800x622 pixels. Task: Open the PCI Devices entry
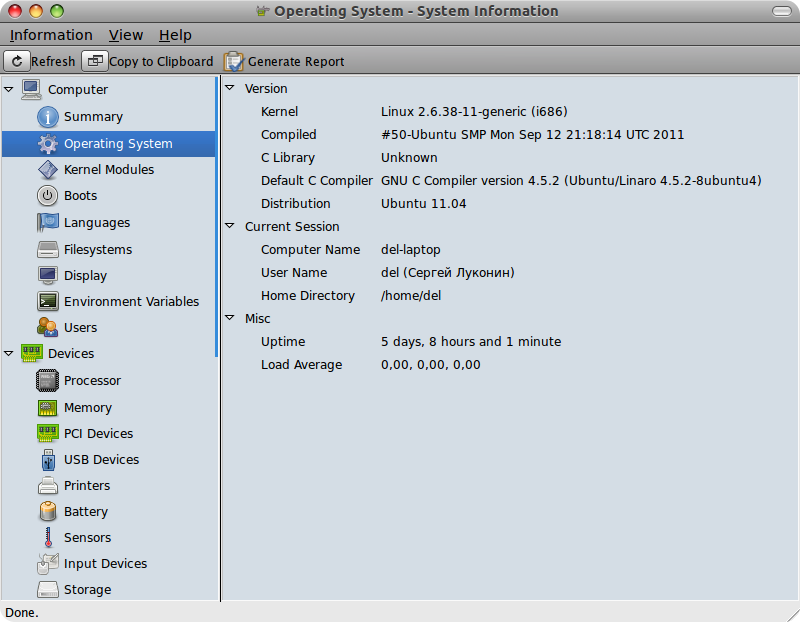coord(98,433)
